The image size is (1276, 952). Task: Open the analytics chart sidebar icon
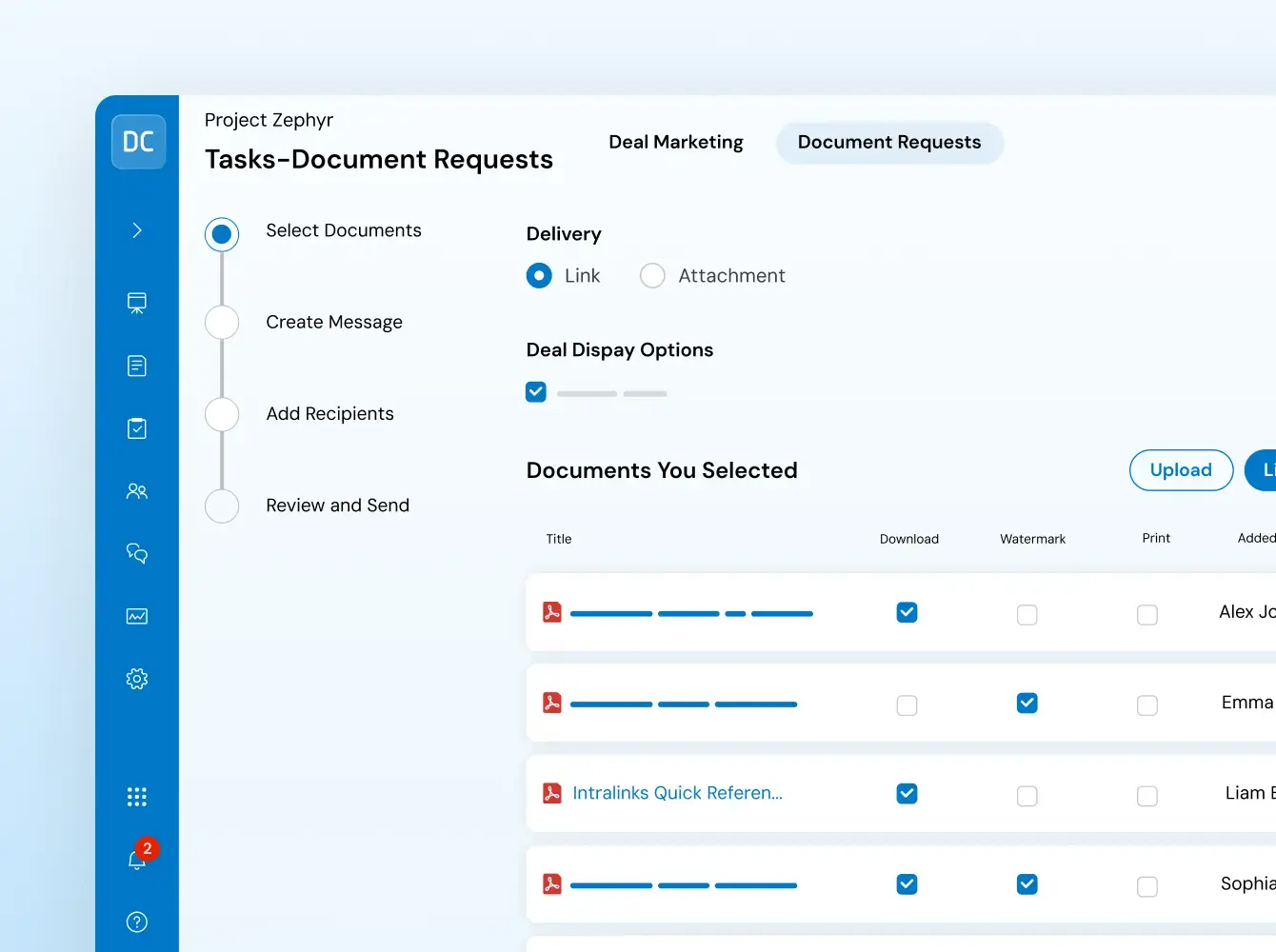coord(137,616)
